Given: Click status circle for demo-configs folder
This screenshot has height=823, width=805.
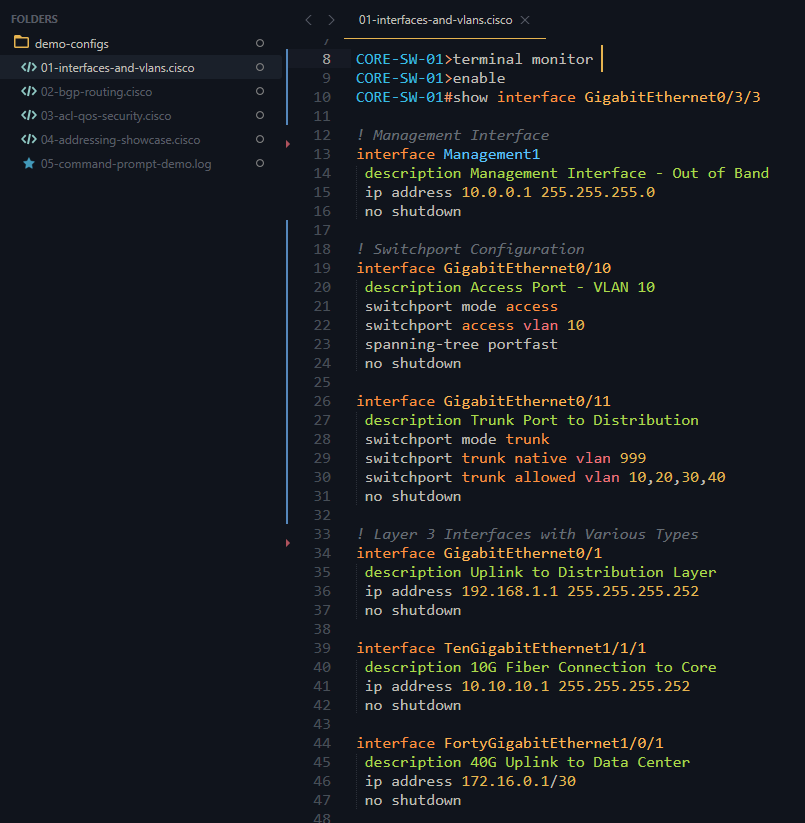Looking at the screenshot, I should (x=260, y=43).
